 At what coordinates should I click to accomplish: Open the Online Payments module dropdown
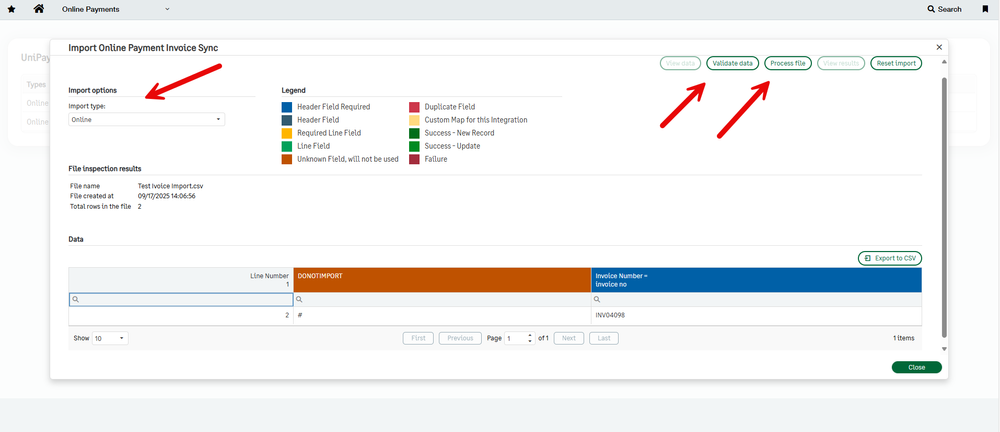116,9
